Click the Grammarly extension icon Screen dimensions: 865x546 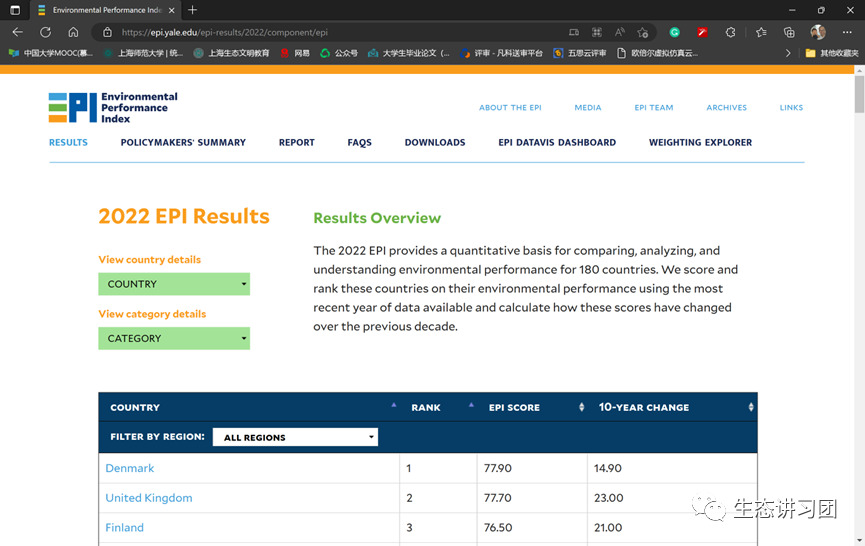pyautogui.click(x=674, y=33)
